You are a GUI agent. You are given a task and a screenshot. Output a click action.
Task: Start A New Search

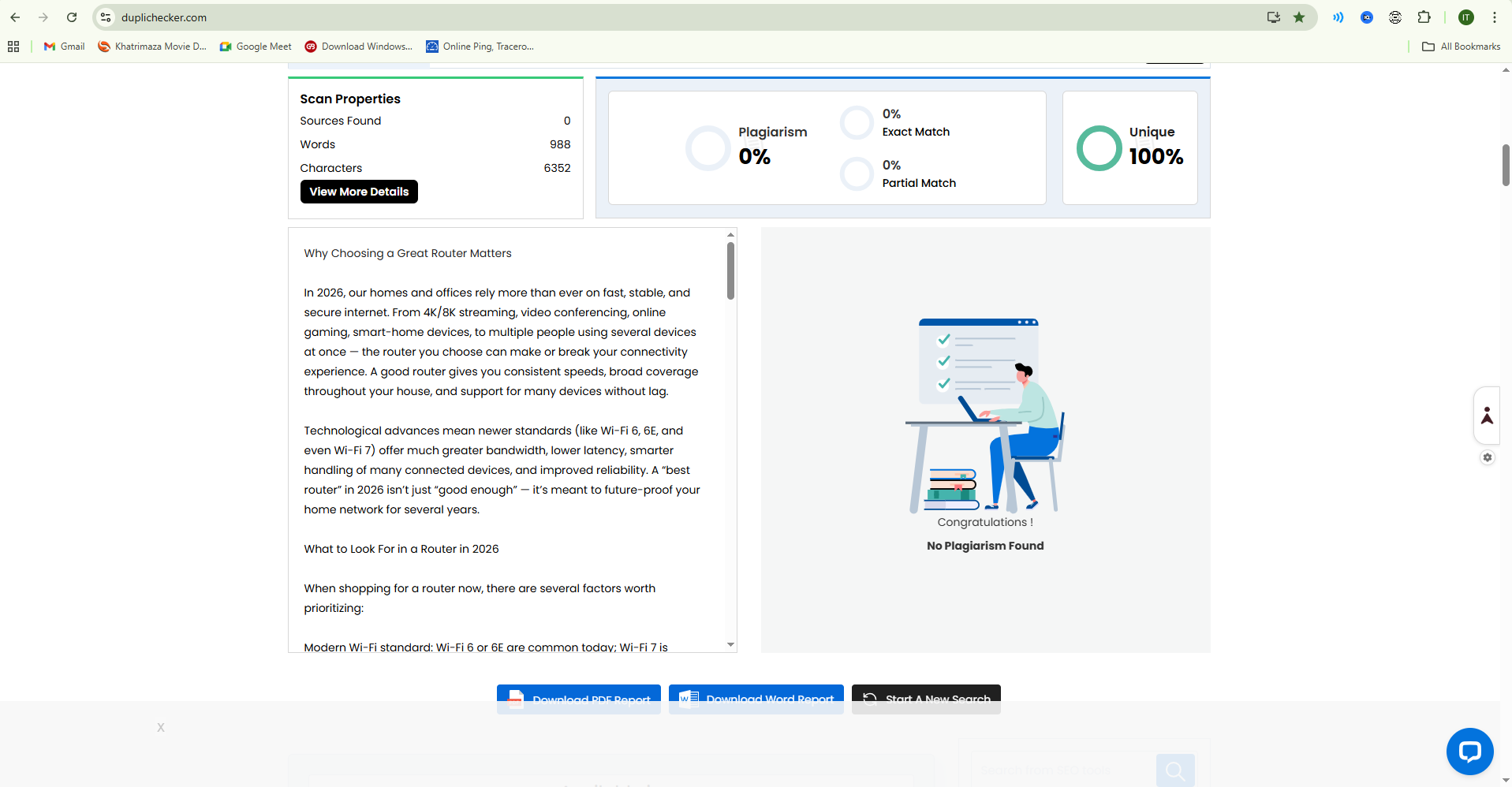926,699
